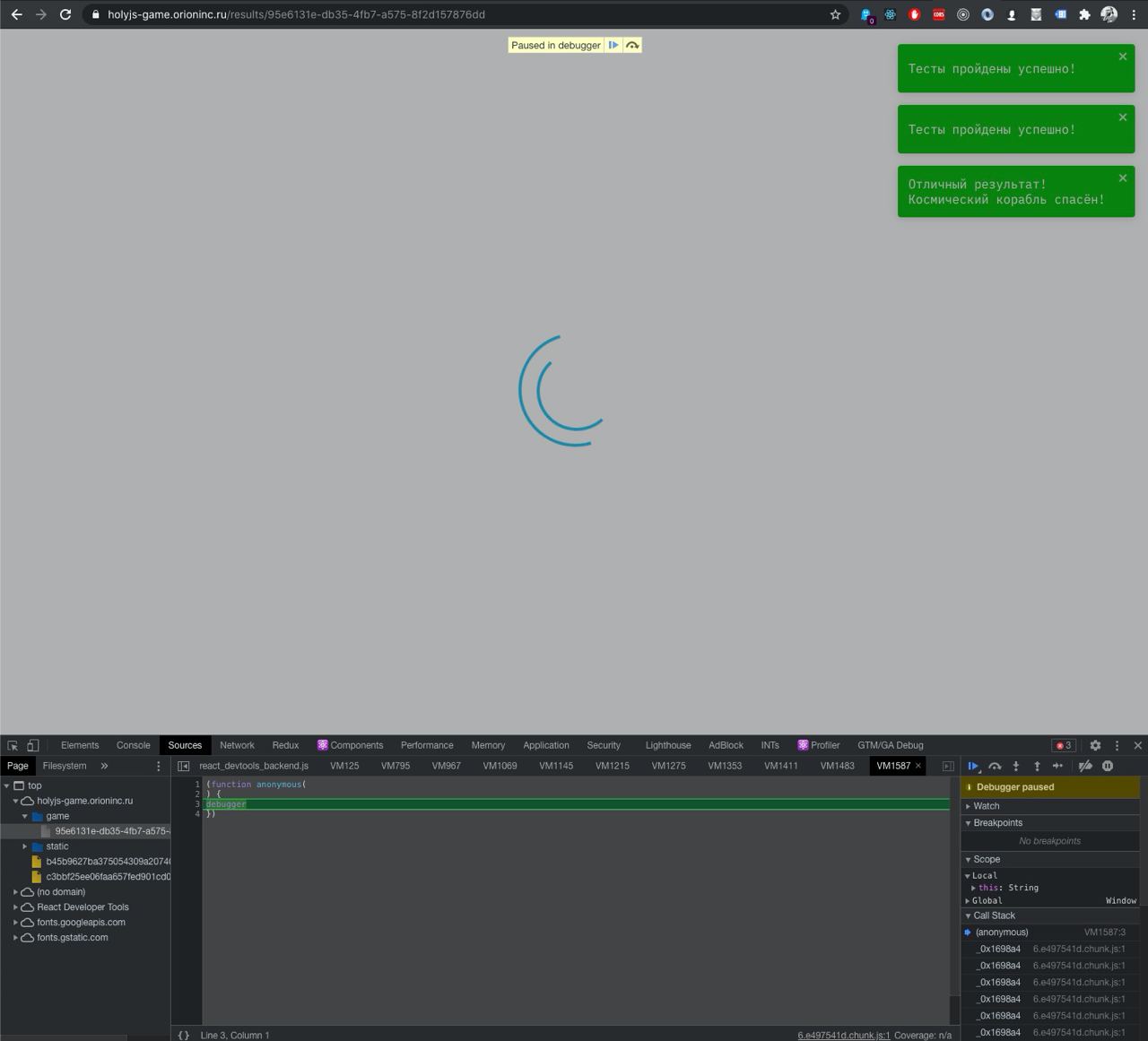Click the red hand AdBlock extension icon
Viewport: 1148px width, 1041px height.
pyautogui.click(x=914, y=14)
